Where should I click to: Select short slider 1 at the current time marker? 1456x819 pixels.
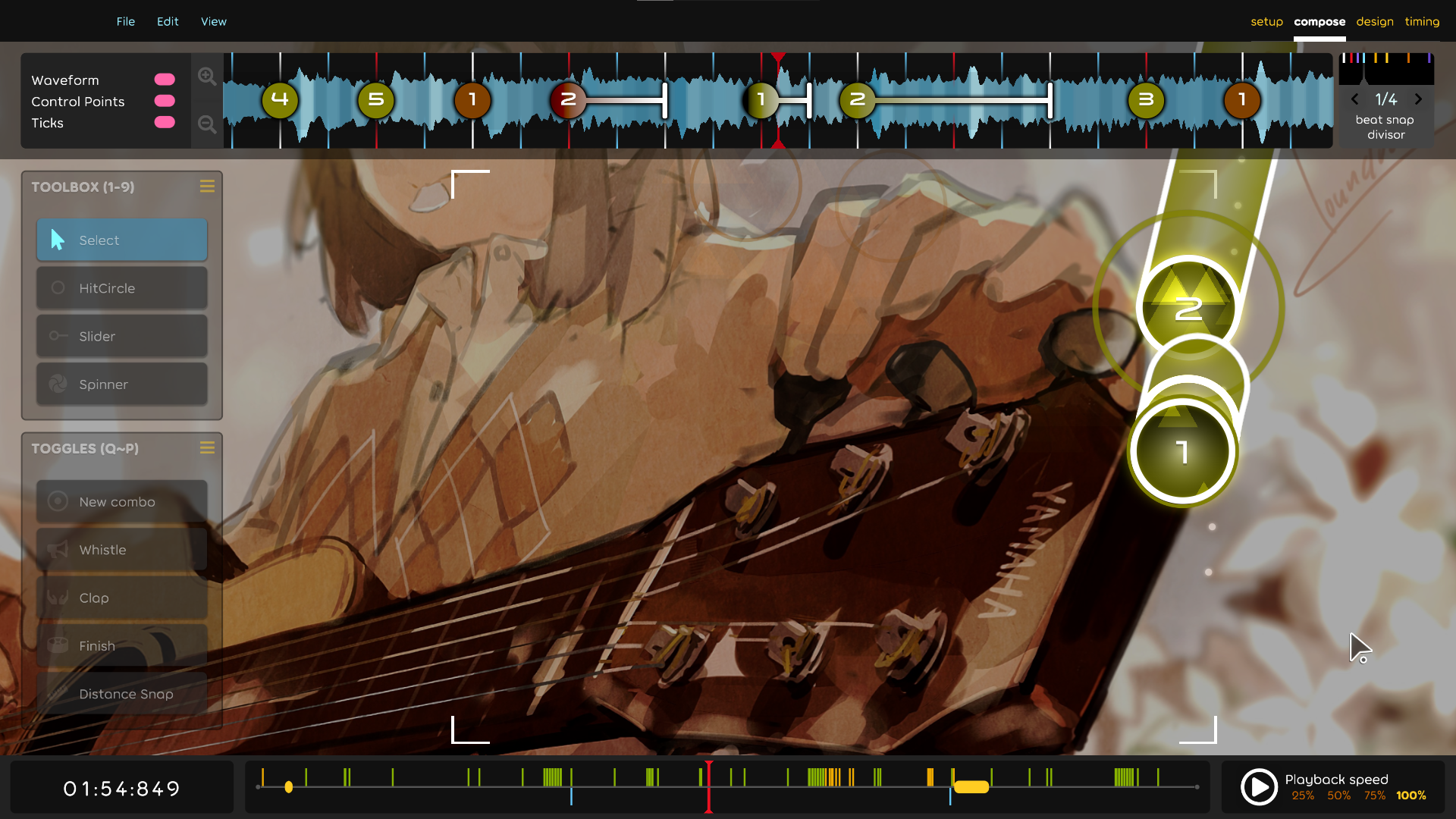coord(778,99)
